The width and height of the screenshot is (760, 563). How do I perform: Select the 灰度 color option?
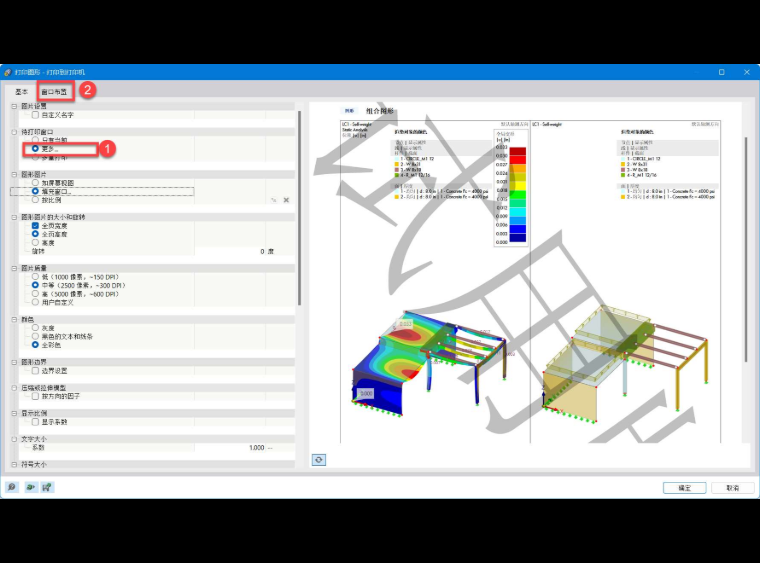[35, 328]
